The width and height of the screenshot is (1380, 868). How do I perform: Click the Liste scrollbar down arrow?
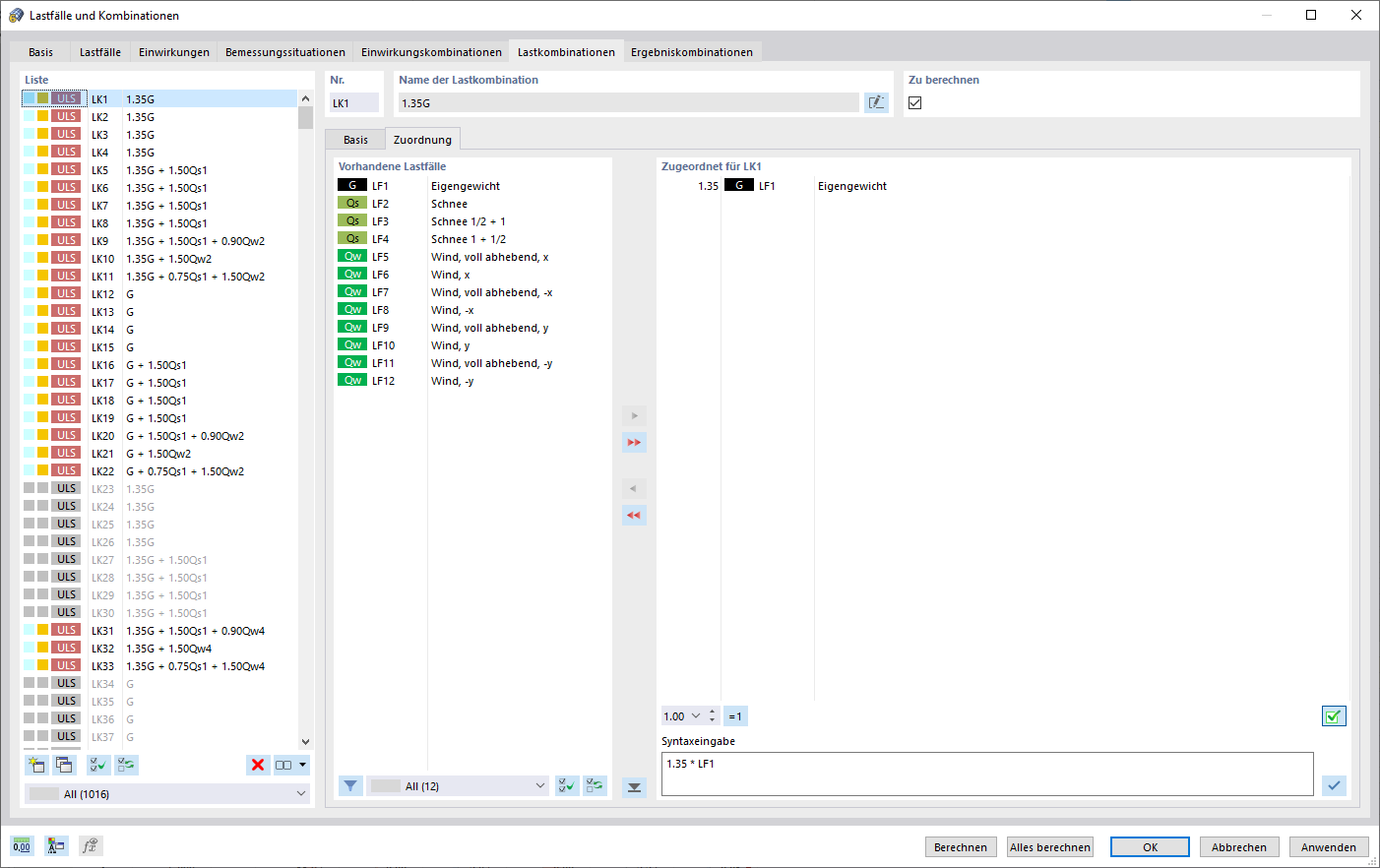point(305,742)
